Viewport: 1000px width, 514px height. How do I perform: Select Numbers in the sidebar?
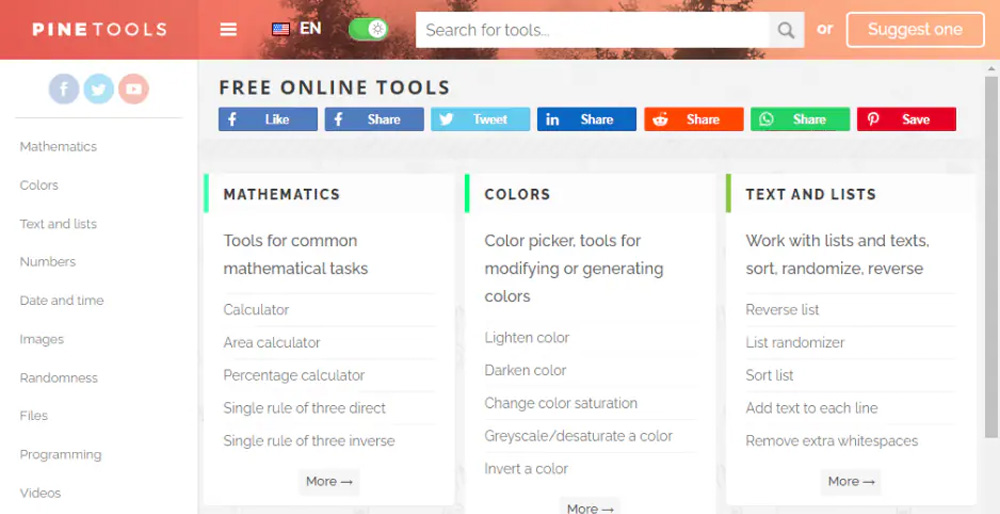48,261
